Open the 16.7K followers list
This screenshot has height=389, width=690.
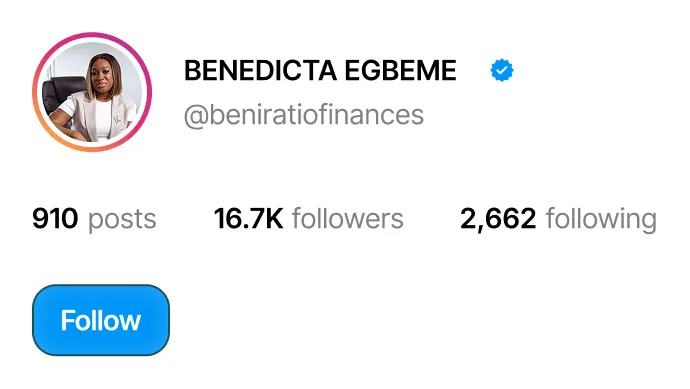tap(308, 219)
